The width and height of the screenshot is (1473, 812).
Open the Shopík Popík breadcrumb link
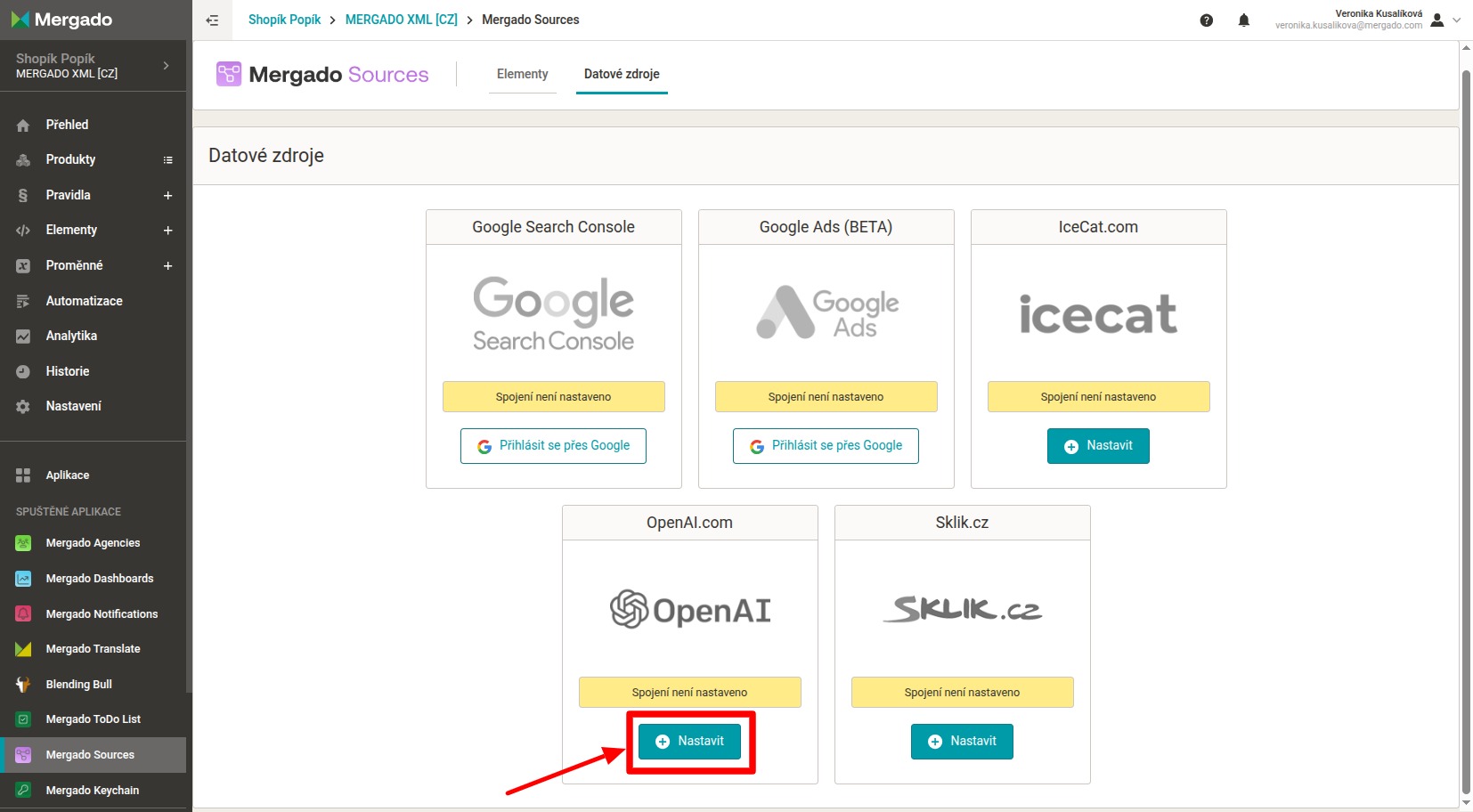click(x=284, y=20)
